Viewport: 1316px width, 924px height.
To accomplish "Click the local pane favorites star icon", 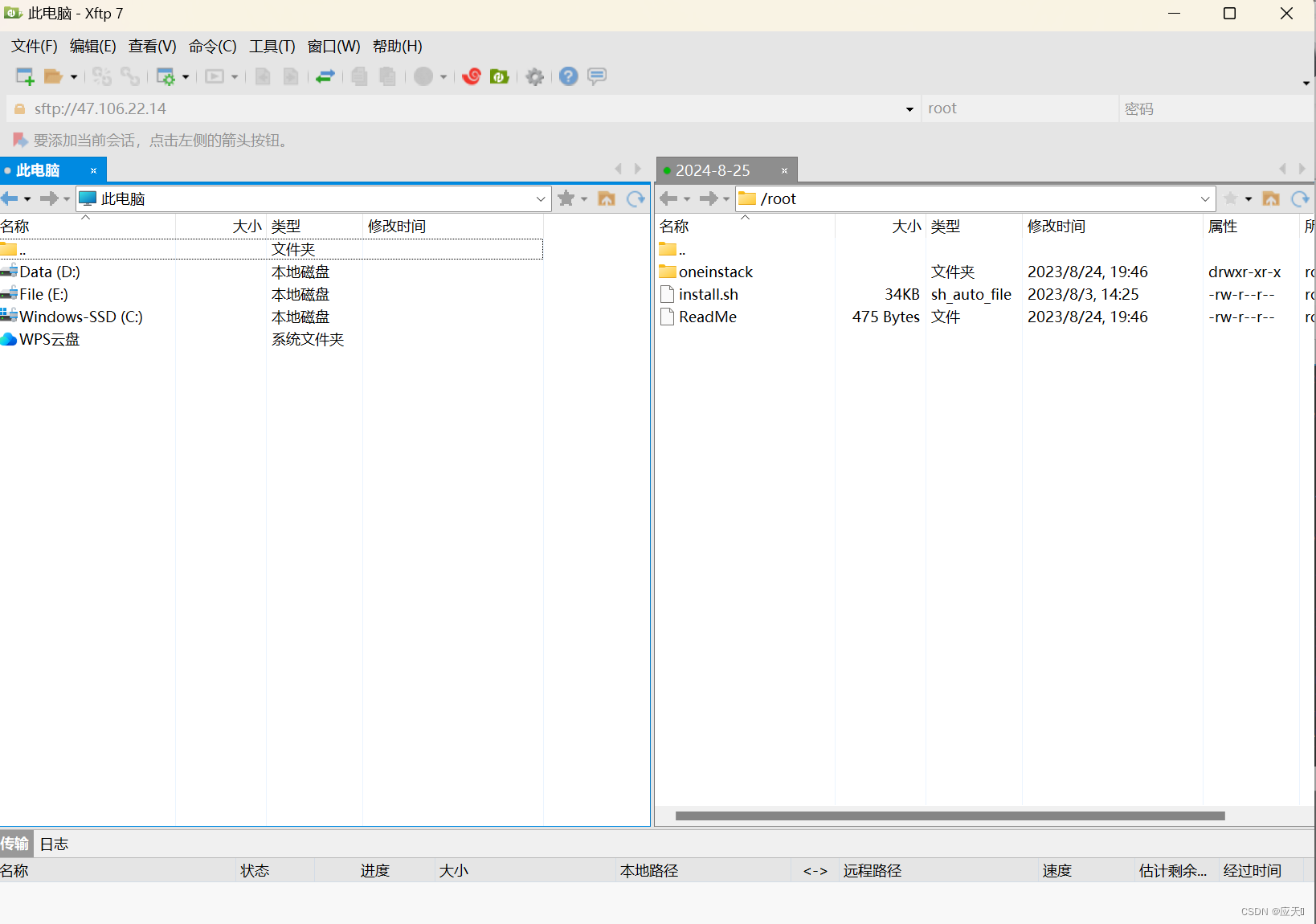I will point(566,198).
